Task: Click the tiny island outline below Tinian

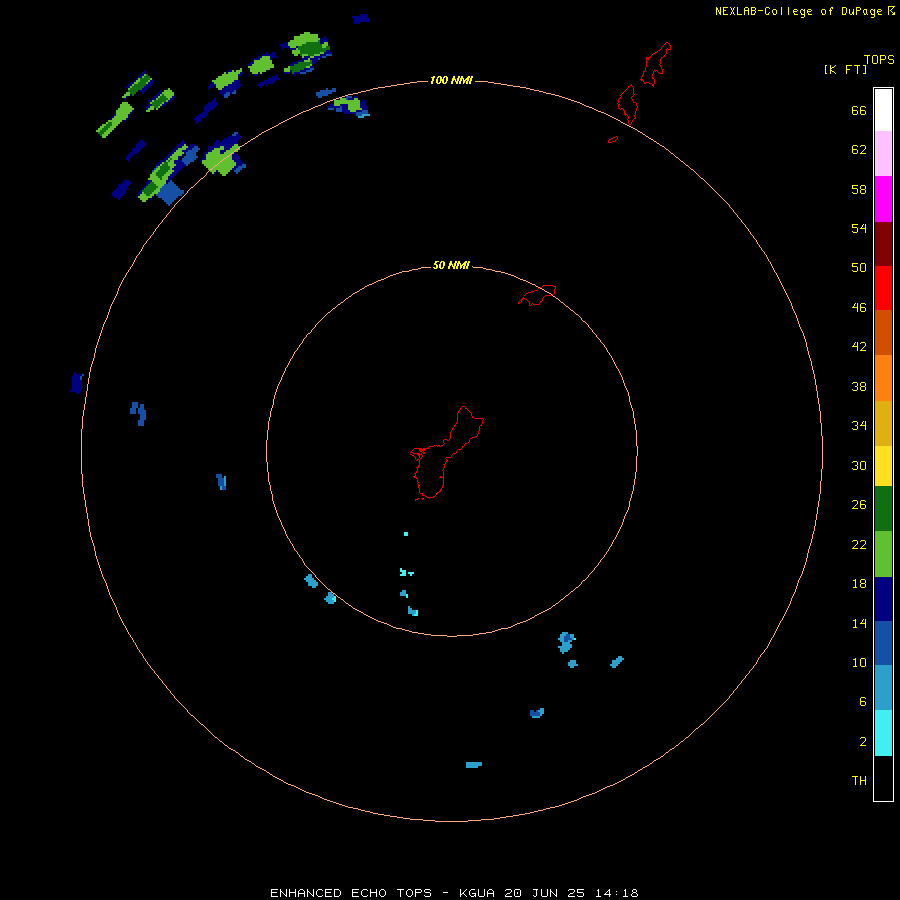Action: click(613, 139)
